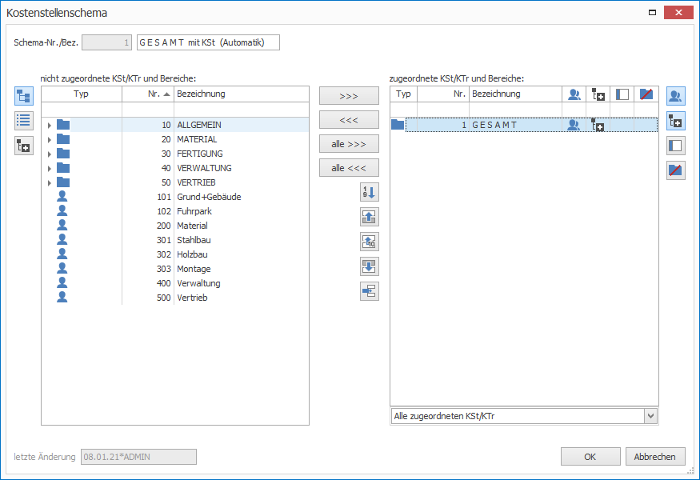Viewport: 700px width, 480px height.
Task: Click person icon of Stahlbau row
Action: tap(62, 240)
